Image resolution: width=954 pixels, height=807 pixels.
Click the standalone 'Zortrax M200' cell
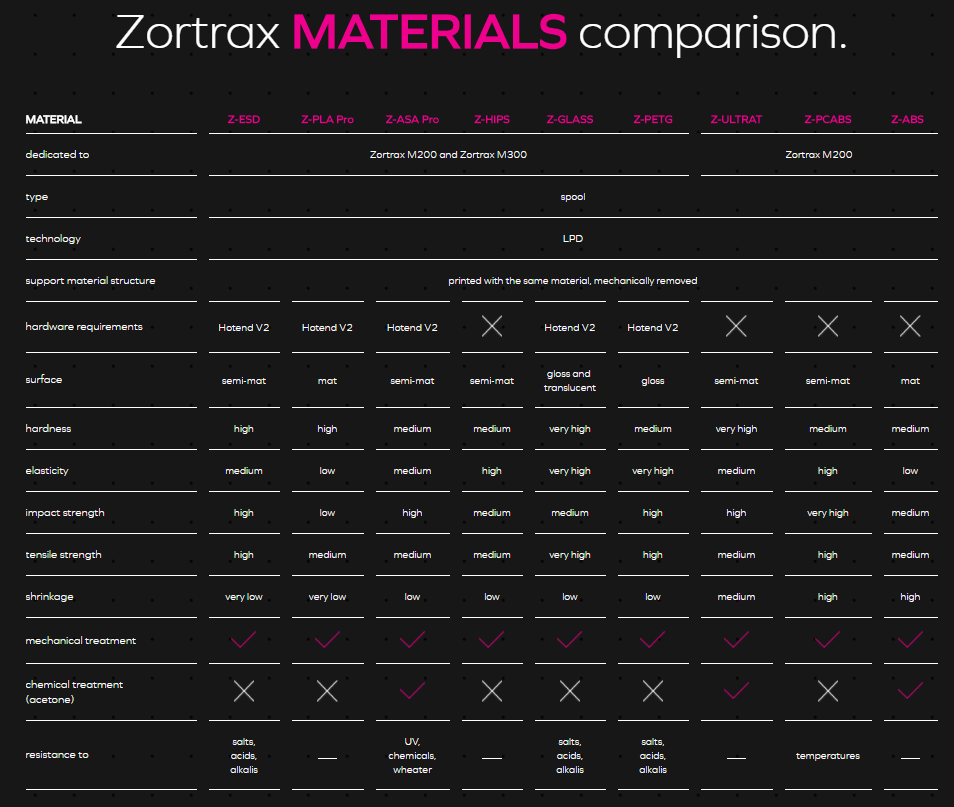818,155
